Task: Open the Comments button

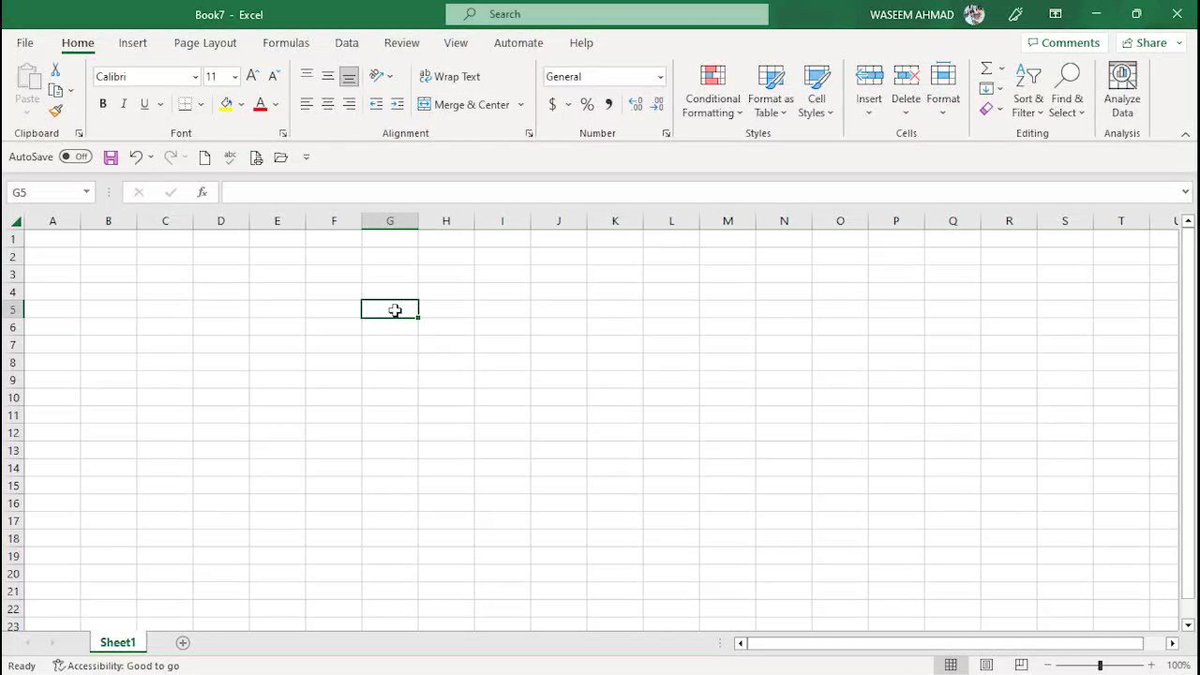Action: pyautogui.click(x=1063, y=43)
